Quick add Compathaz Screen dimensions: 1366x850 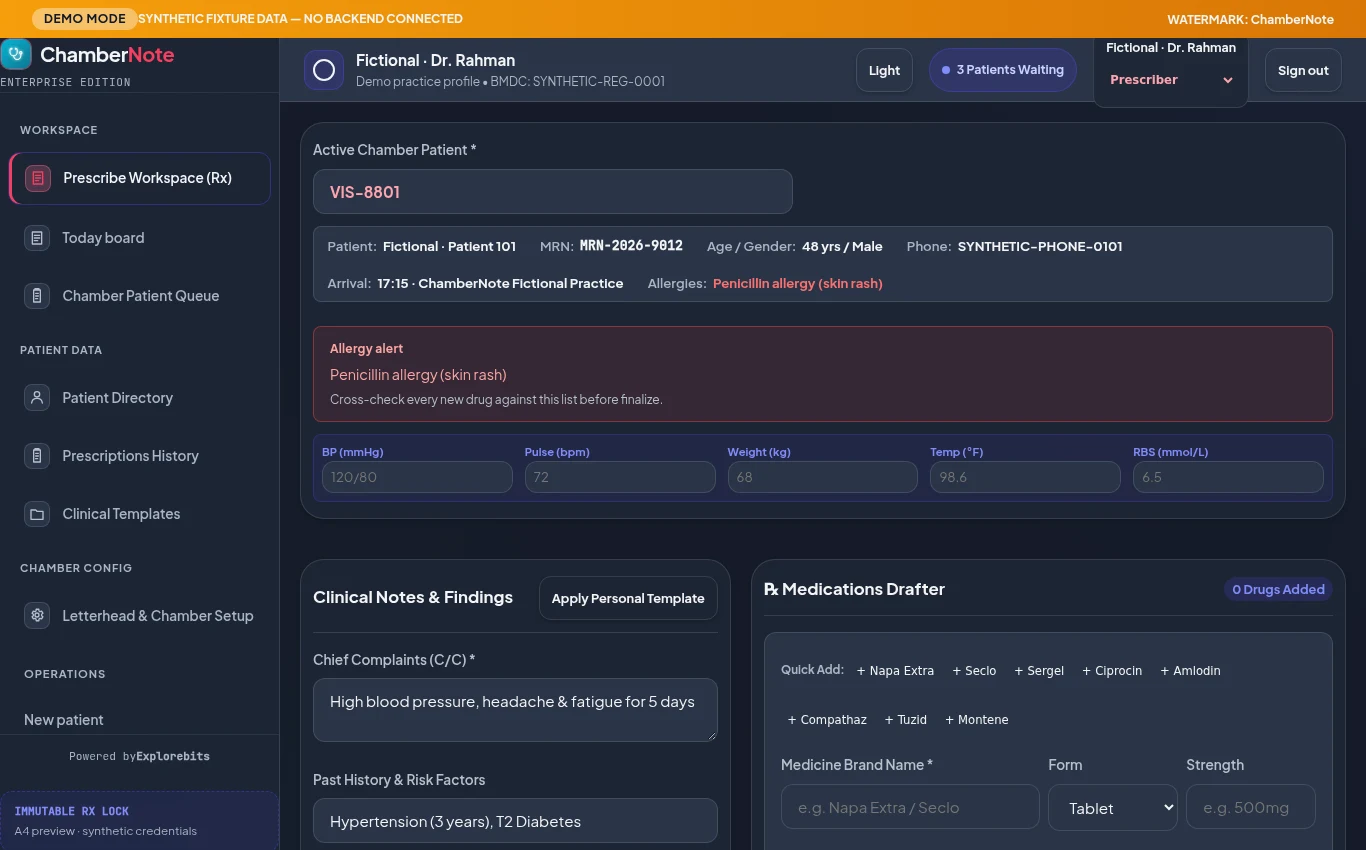tap(827, 720)
